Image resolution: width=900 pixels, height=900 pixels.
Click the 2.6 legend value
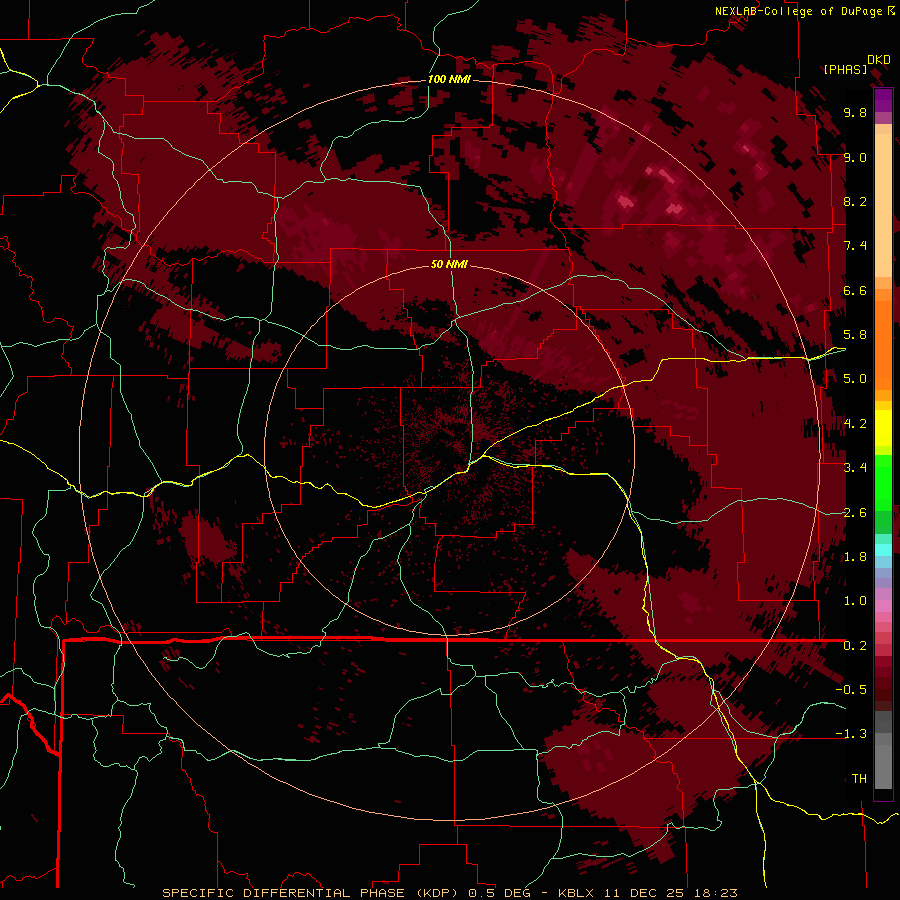[x=855, y=513]
